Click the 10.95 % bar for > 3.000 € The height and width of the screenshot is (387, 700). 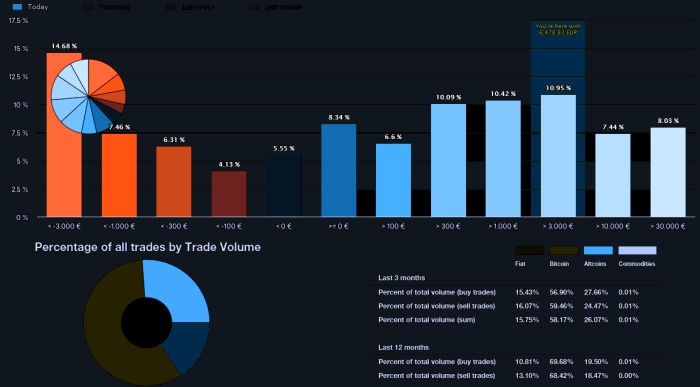[558, 156]
